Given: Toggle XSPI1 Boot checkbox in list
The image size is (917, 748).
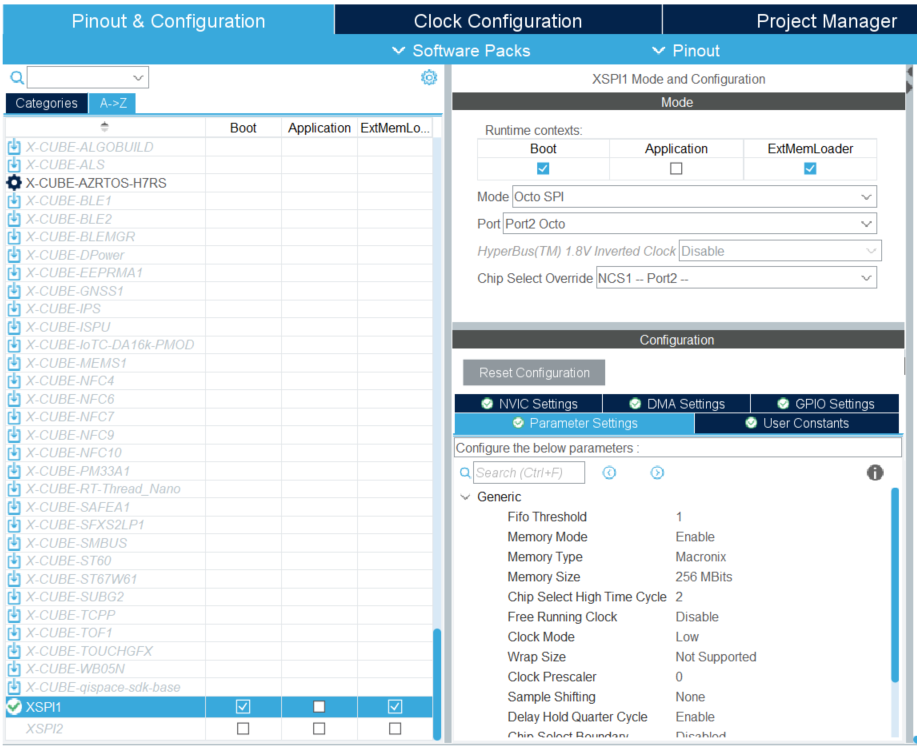Looking at the screenshot, I should click(243, 706).
